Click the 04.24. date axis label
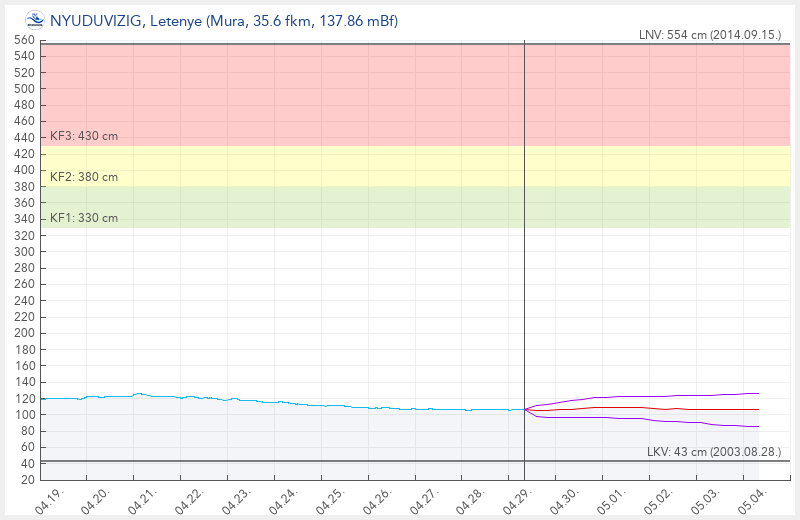 [282, 500]
